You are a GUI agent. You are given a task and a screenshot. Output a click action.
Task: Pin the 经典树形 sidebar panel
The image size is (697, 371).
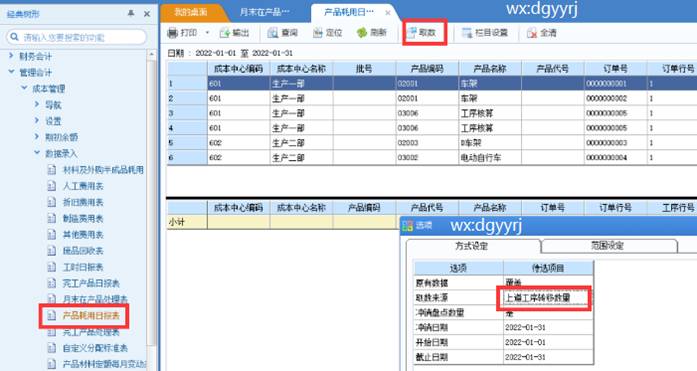point(131,14)
